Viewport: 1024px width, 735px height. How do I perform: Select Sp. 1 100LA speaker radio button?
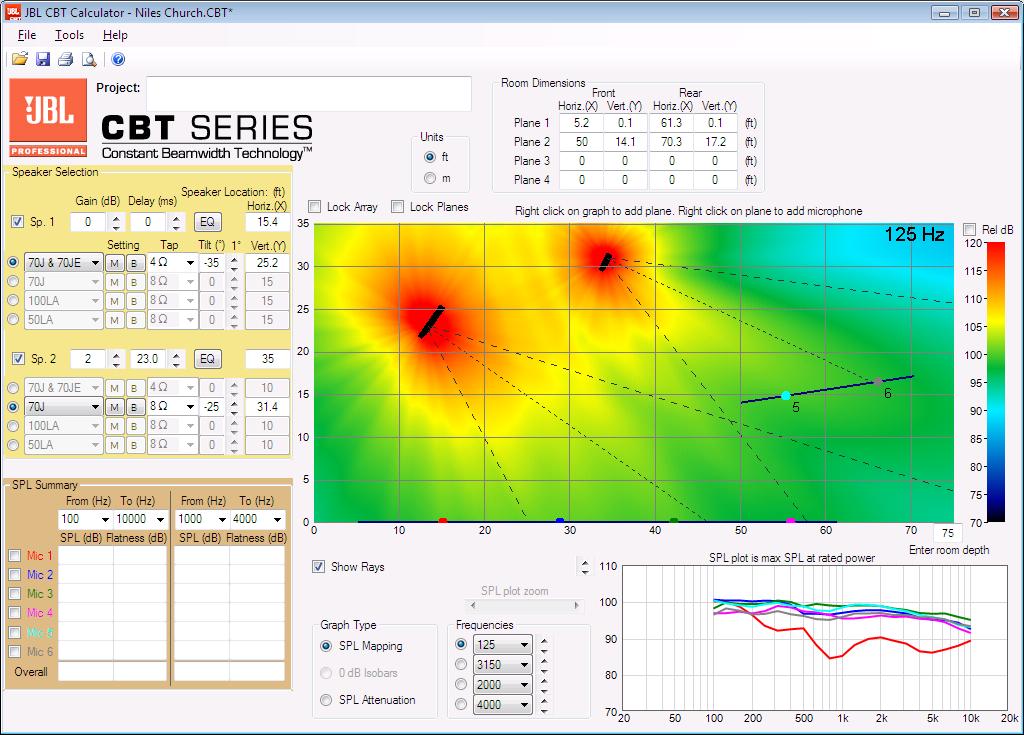(x=13, y=301)
